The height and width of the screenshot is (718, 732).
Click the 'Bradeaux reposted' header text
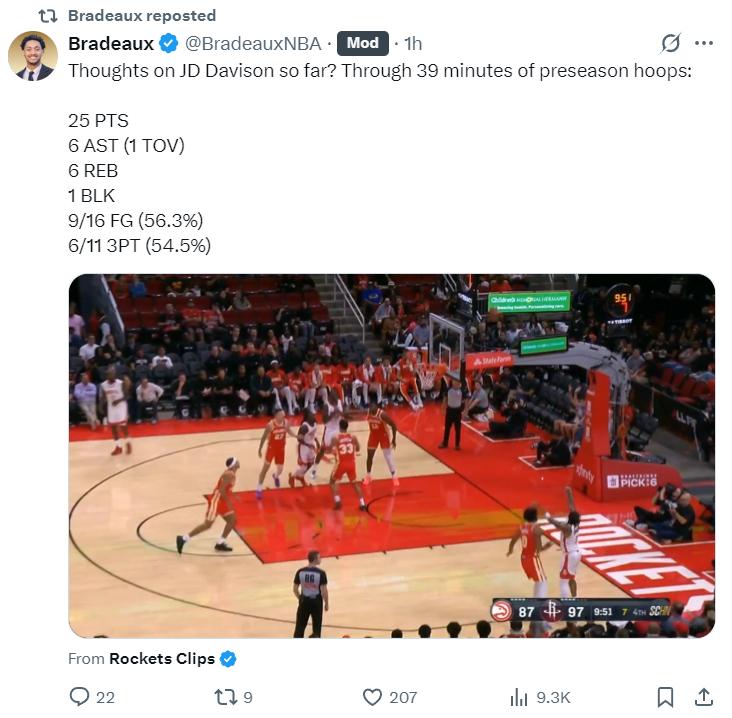coord(142,15)
